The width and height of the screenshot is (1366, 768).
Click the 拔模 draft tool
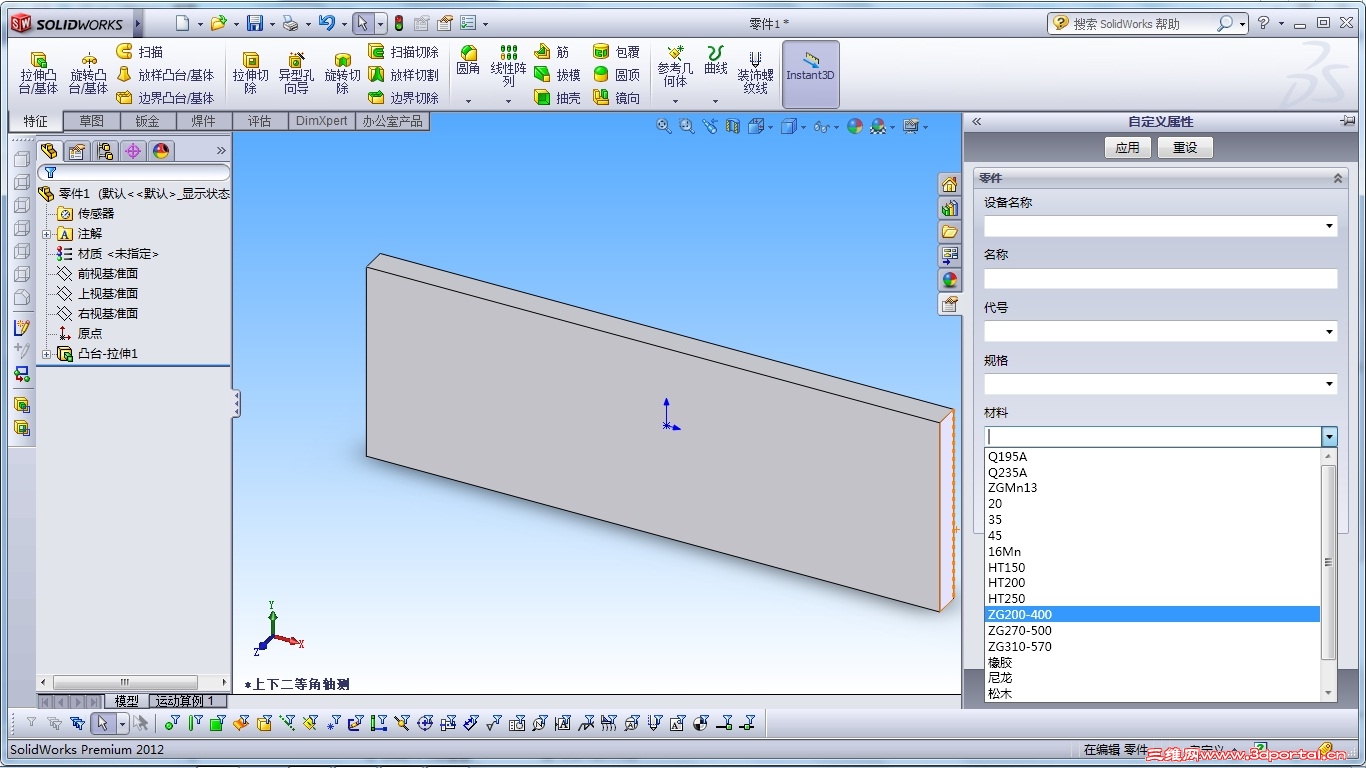[x=557, y=75]
